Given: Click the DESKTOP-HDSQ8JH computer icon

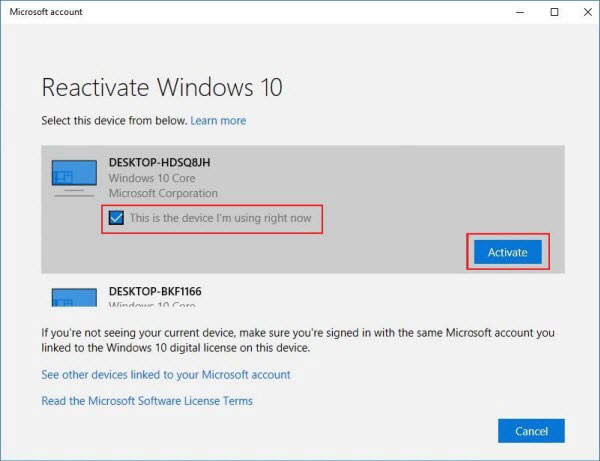Looking at the screenshot, I should point(74,178).
